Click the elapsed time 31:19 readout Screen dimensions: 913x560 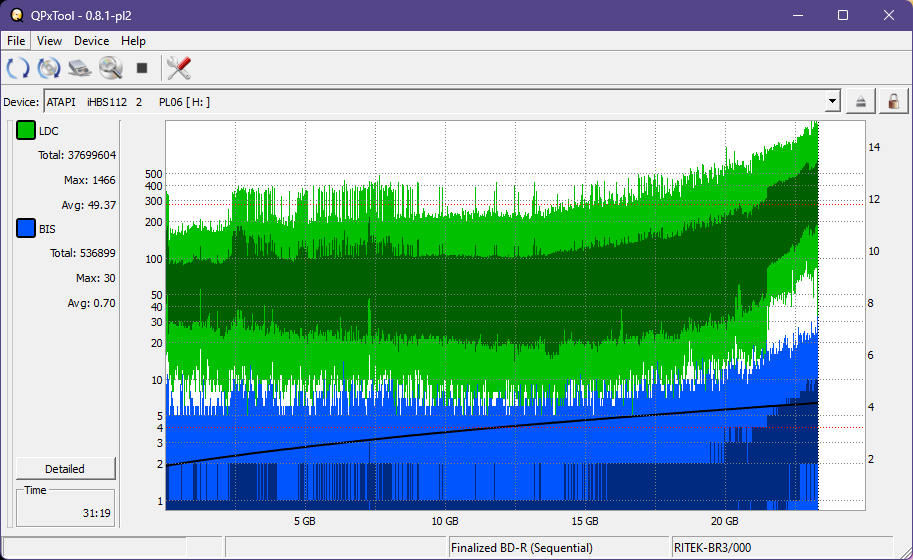96,513
